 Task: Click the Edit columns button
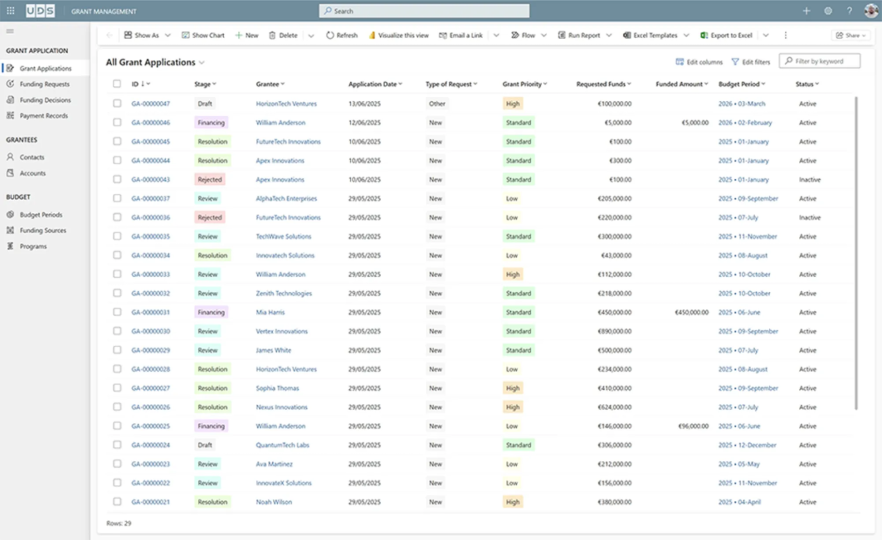point(699,62)
